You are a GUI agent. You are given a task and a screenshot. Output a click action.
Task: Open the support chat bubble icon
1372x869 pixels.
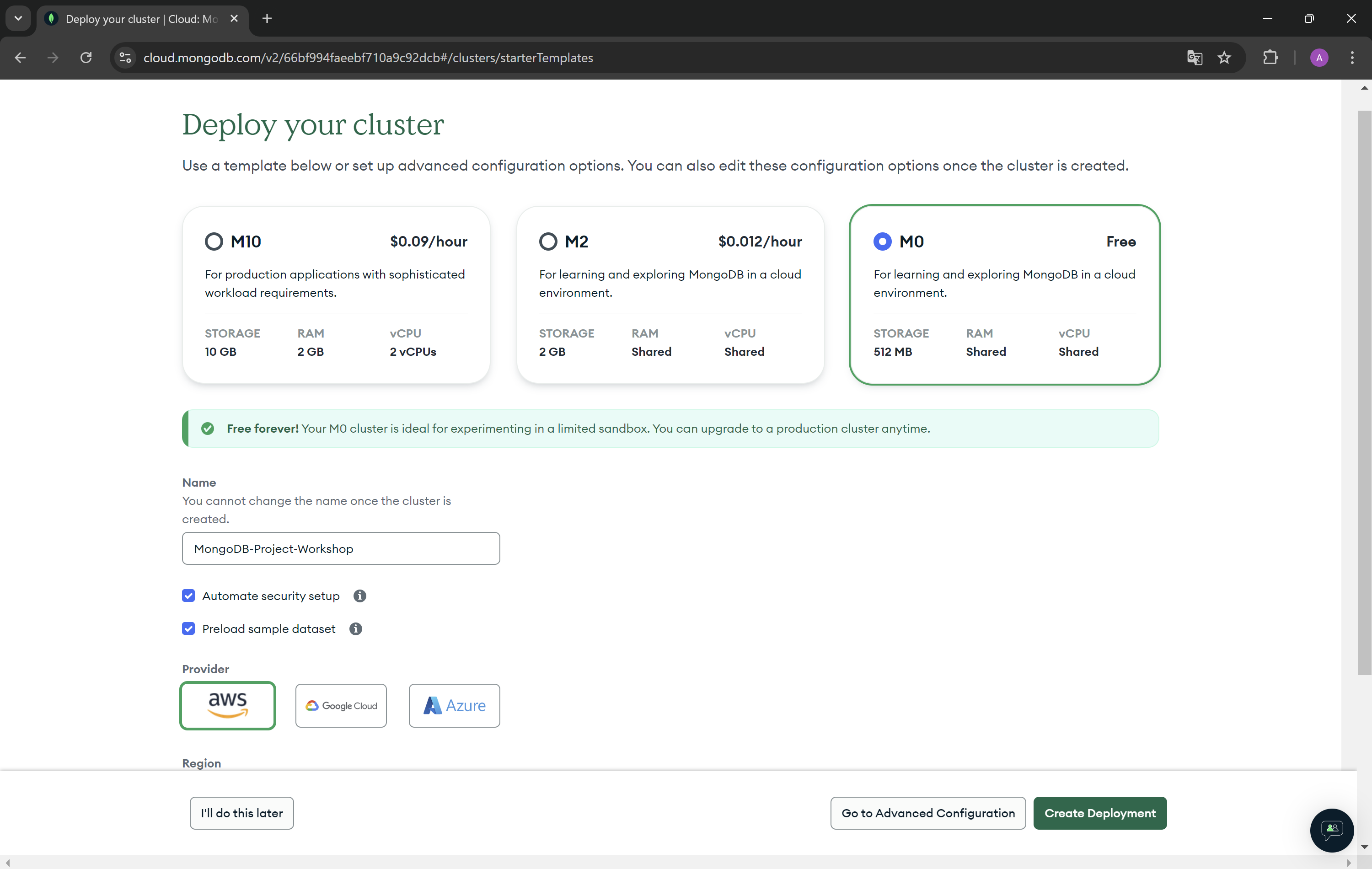click(x=1331, y=829)
